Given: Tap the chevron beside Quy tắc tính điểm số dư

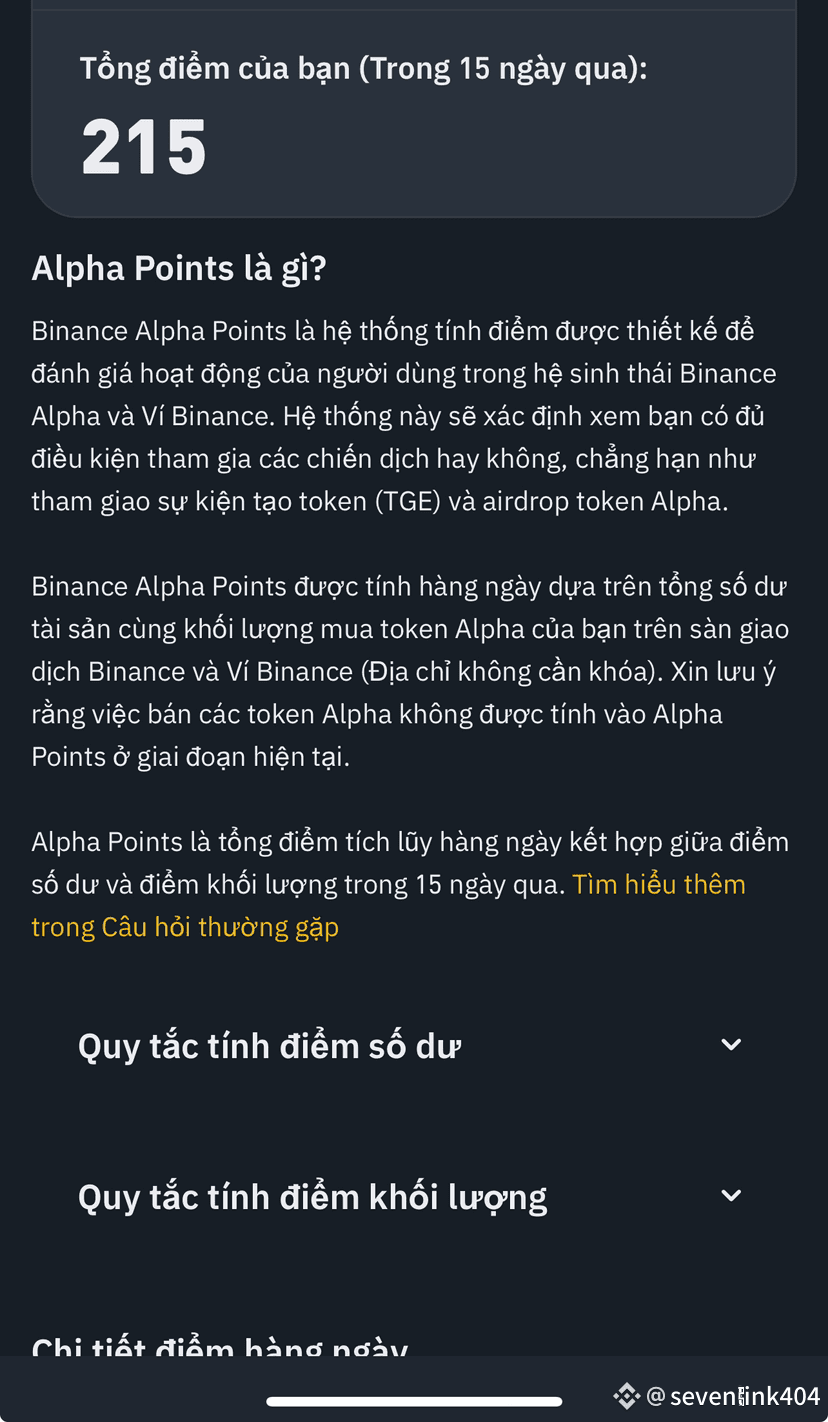Looking at the screenshot, I should (x=731, y=1043).
